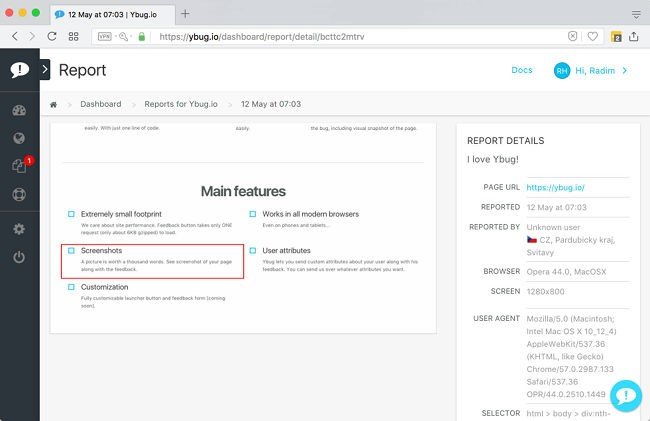Viewport: 650px width, 421px height.
Task: Click the 1280x800 screen value
Action: tap(546, 292)
